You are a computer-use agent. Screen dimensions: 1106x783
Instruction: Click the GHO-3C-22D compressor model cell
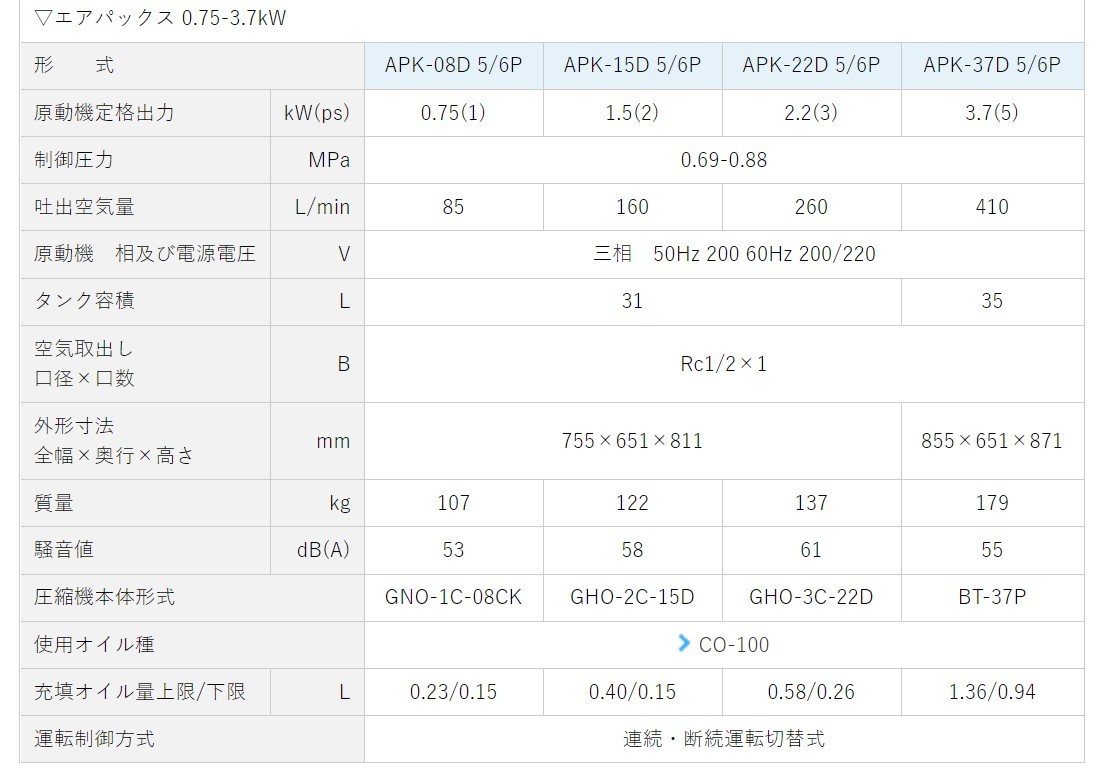point(811,597)
